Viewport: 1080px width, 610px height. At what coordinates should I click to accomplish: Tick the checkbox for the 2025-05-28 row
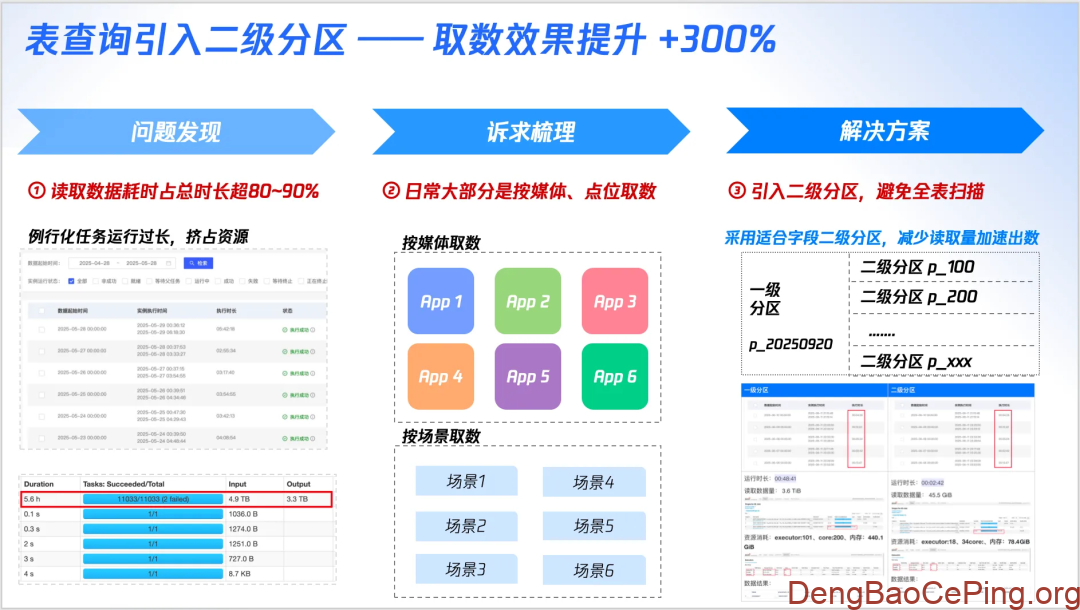(41, 329)
